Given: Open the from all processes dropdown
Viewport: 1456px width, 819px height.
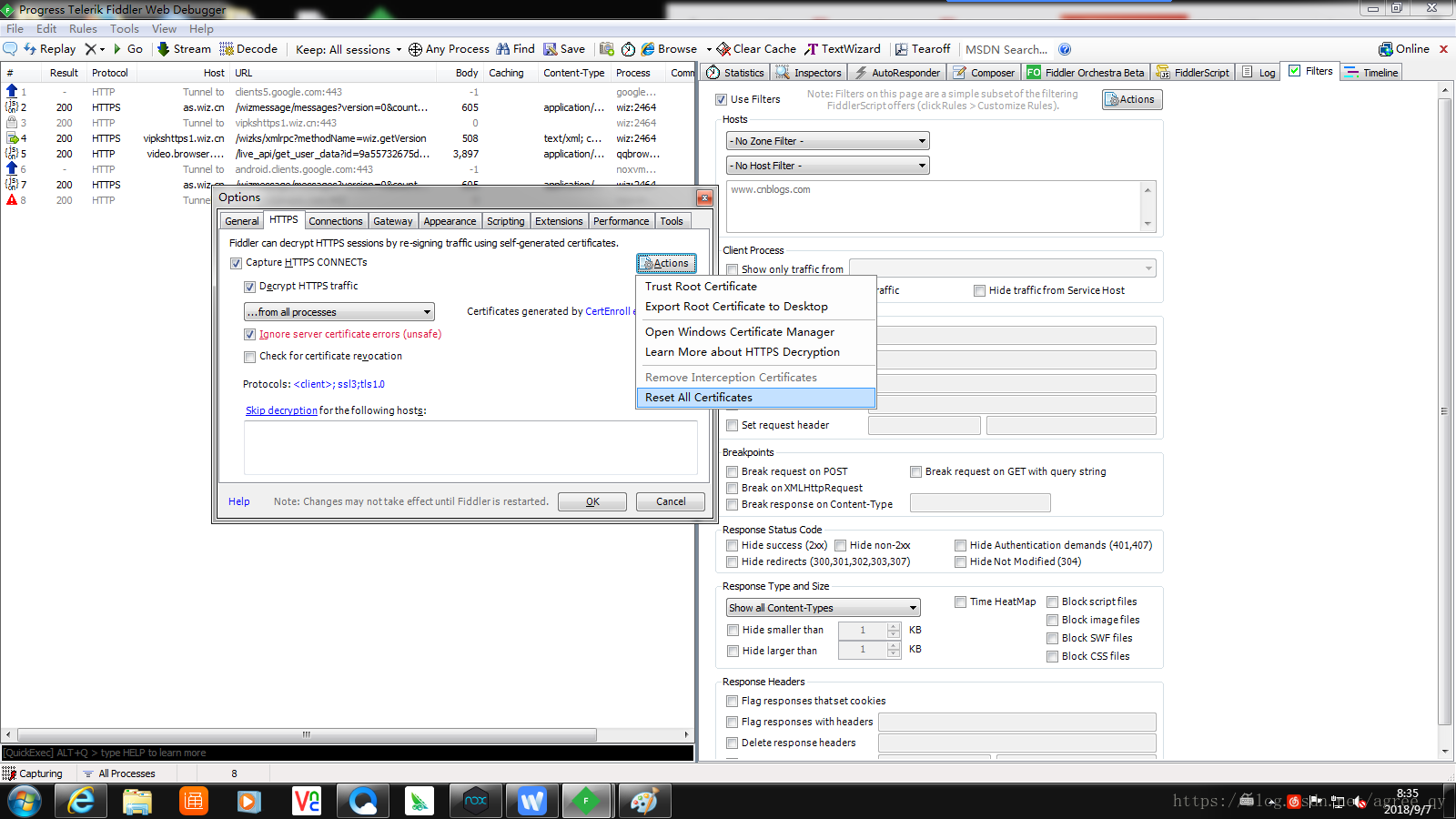Looking at the screenshot, I should pyautogui.click(x=339, y=312).
